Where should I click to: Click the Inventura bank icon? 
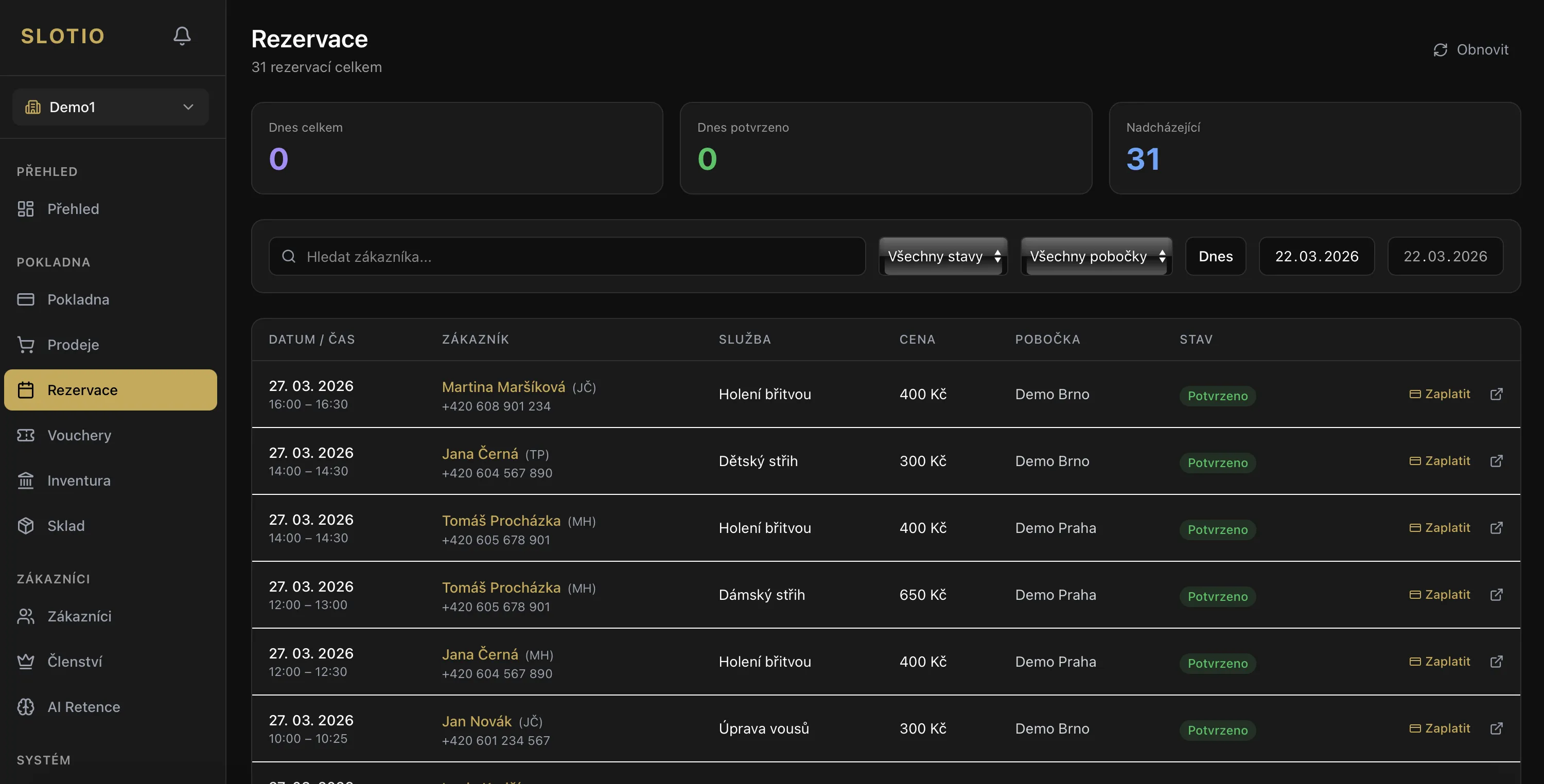pyautogui.click(x=26, y=480)
